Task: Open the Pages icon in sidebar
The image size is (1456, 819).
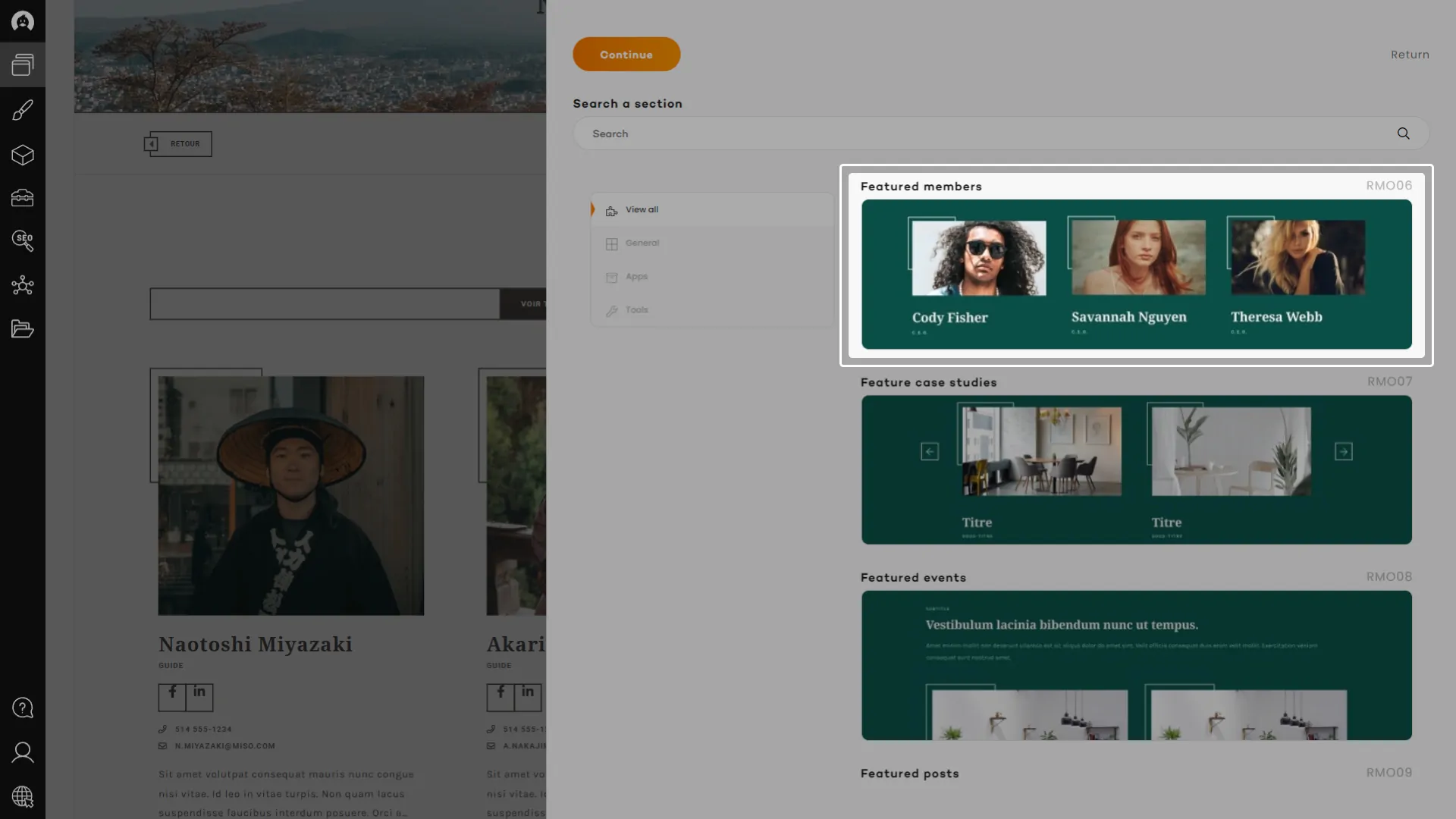Action: 23,65
